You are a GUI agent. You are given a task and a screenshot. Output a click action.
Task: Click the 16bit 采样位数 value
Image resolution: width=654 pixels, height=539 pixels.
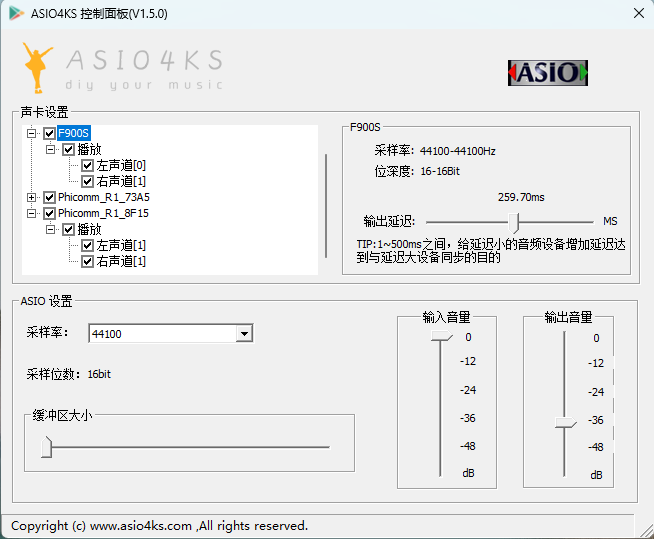pos(99,374)
